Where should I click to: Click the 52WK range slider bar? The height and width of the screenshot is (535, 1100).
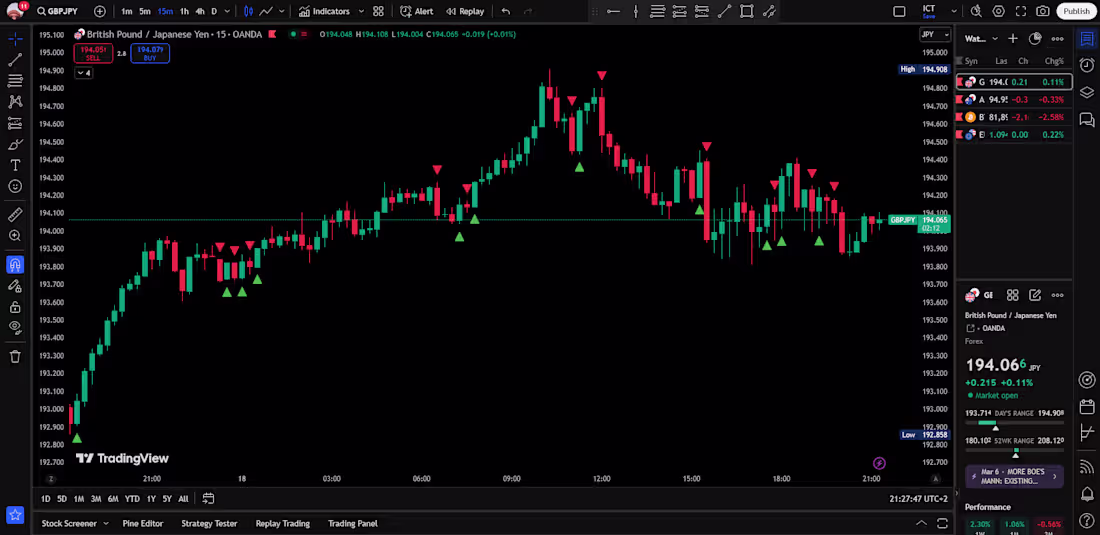[1014, 450]
